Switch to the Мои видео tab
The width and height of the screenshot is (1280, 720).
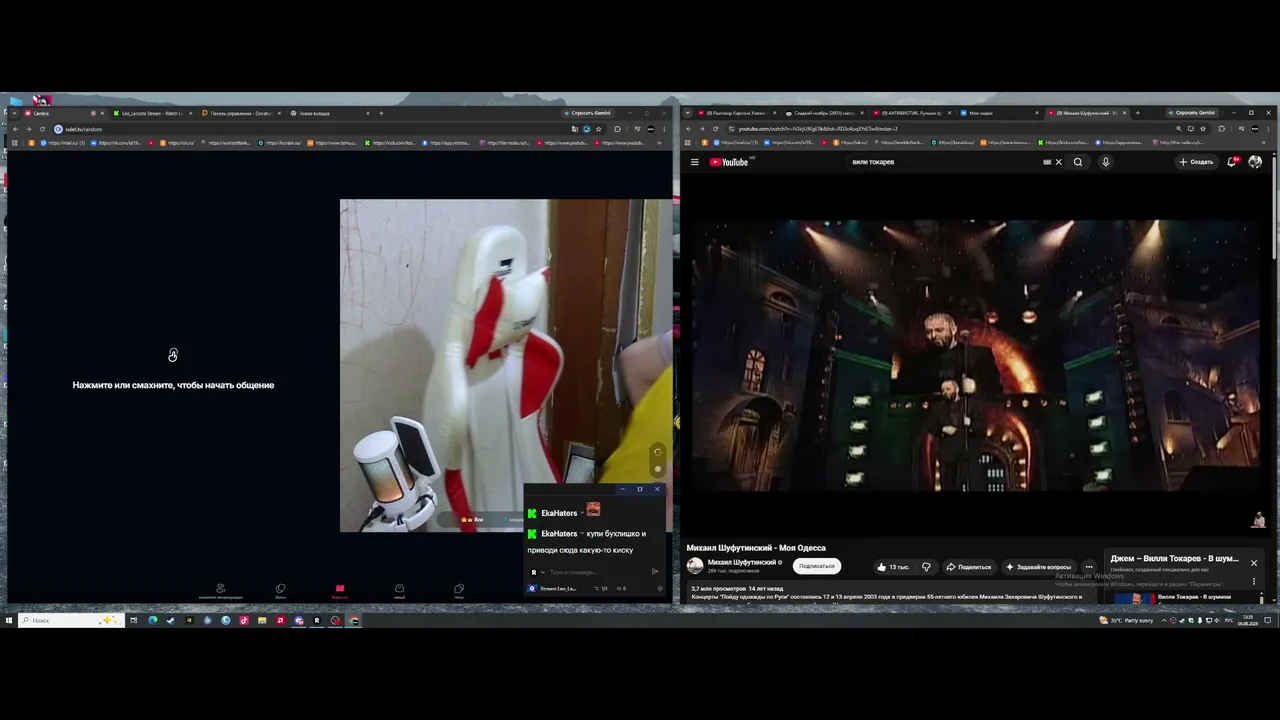coord(1000,113)
